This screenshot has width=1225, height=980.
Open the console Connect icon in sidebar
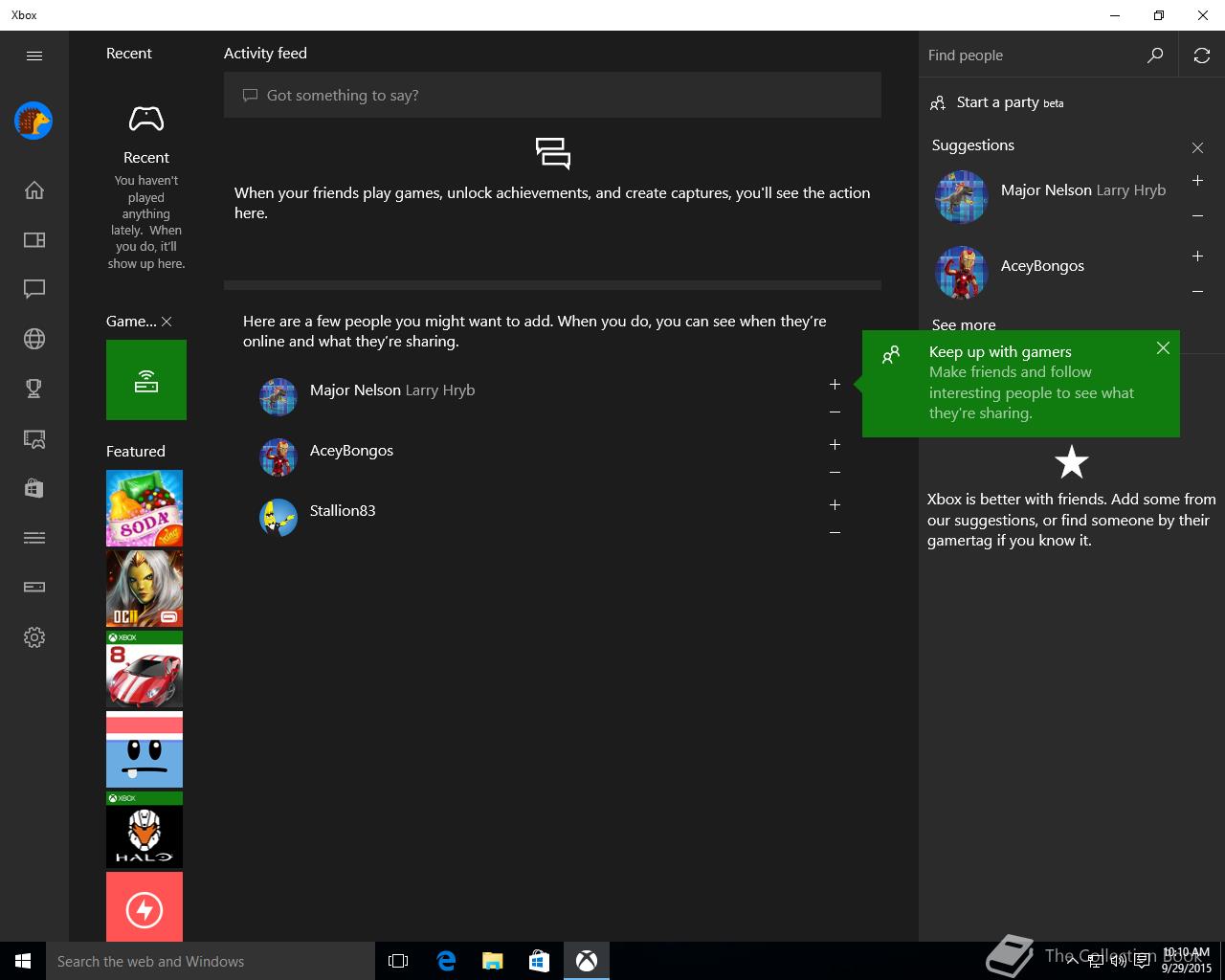[34, 587]
